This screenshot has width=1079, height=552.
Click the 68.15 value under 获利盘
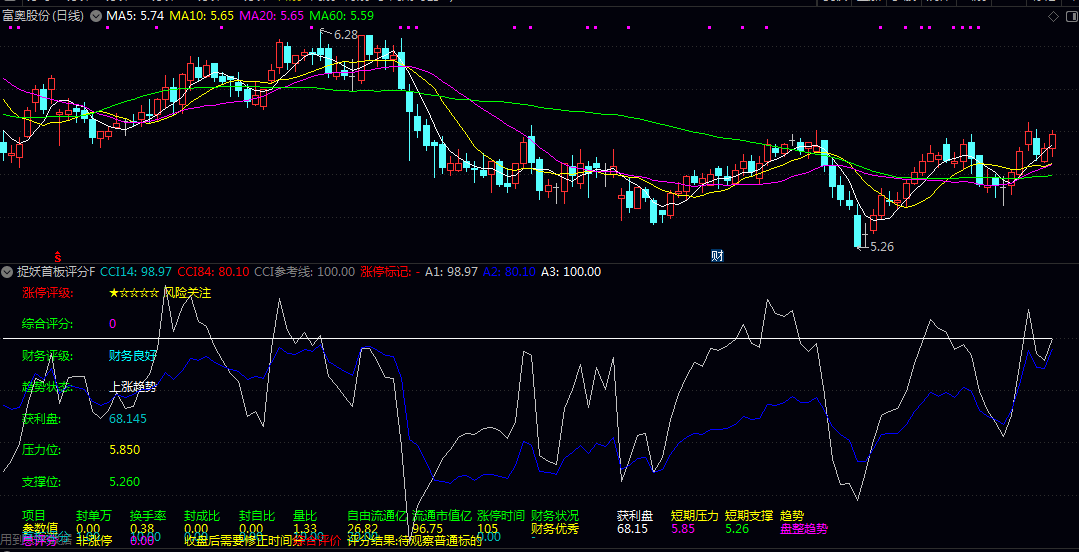(x=632, y=529)
